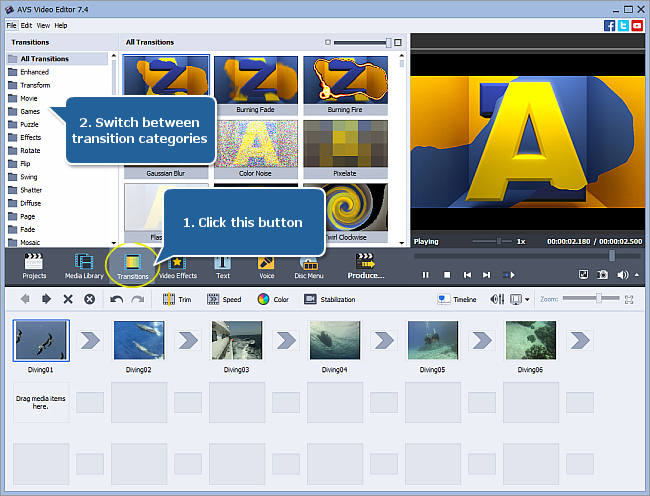
Task: Adjust the storyboard Zoom slider
Action: pos(599,298)
